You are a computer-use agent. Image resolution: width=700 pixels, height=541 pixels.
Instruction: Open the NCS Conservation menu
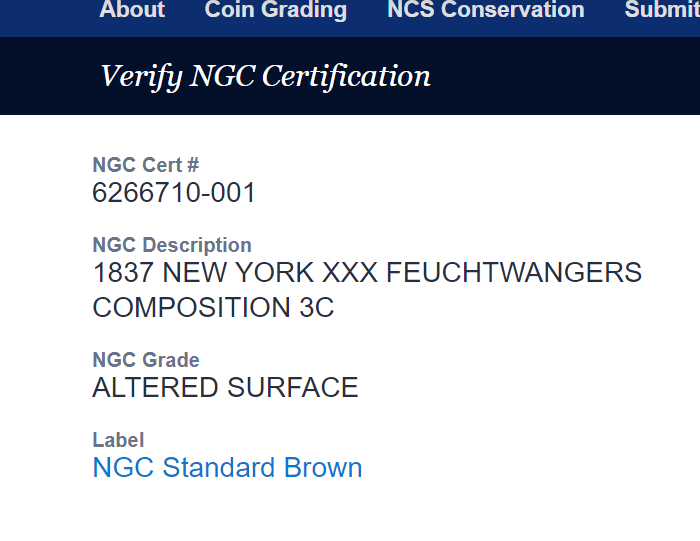(x=485, y=10)
